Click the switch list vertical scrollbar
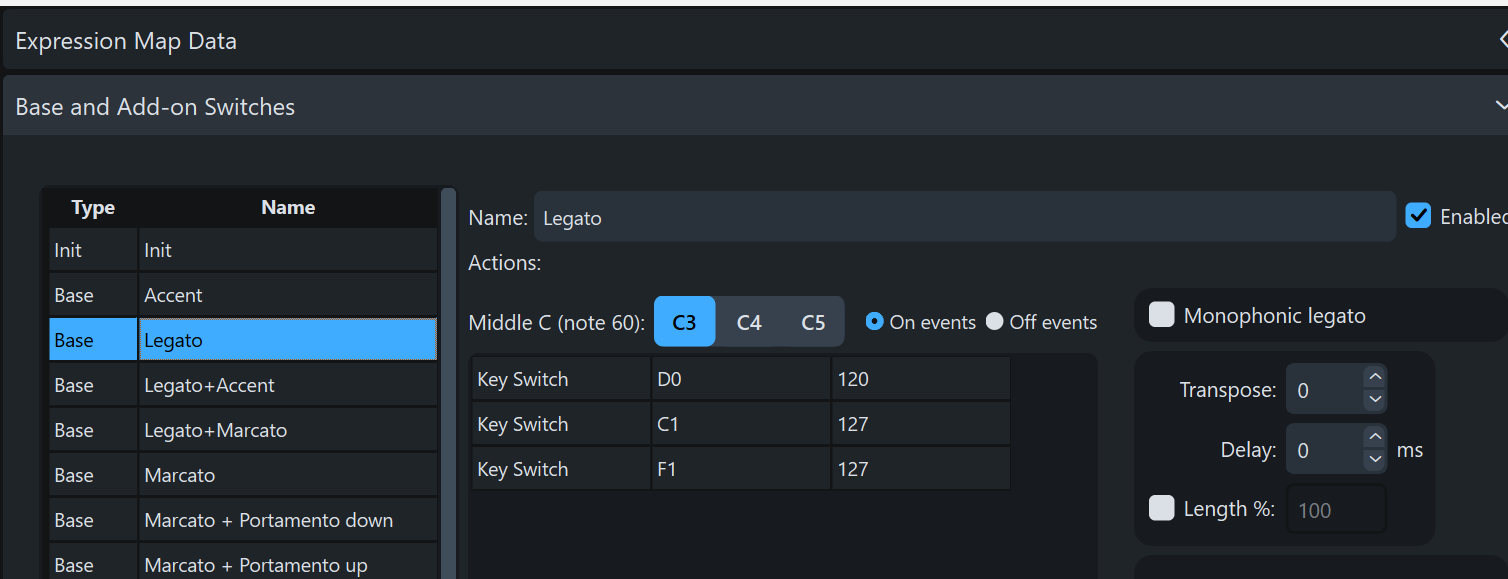Image resolution: width=1508 pixels, height=579 pixels. tap(448, 380)
